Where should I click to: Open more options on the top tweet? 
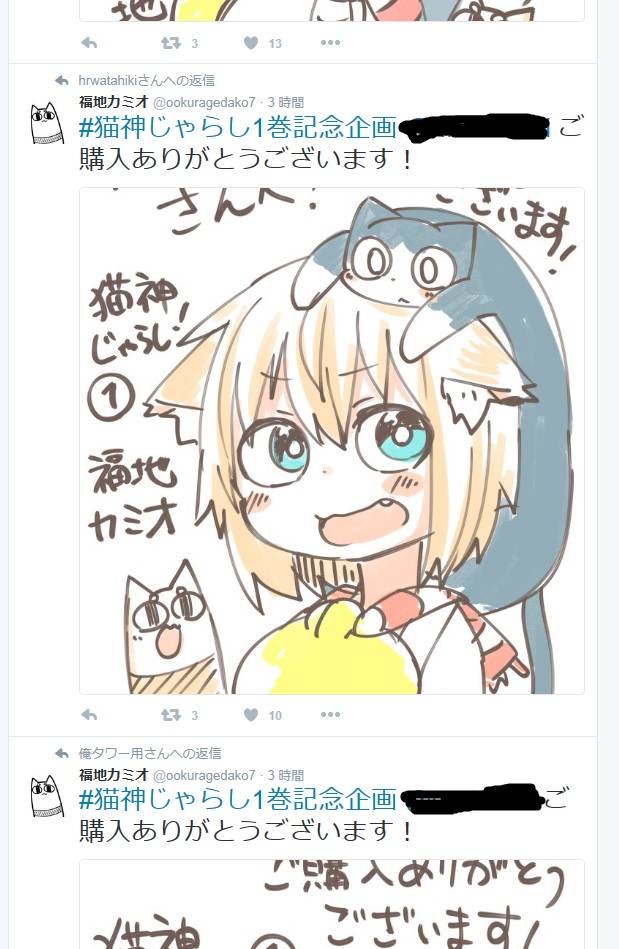330,43
